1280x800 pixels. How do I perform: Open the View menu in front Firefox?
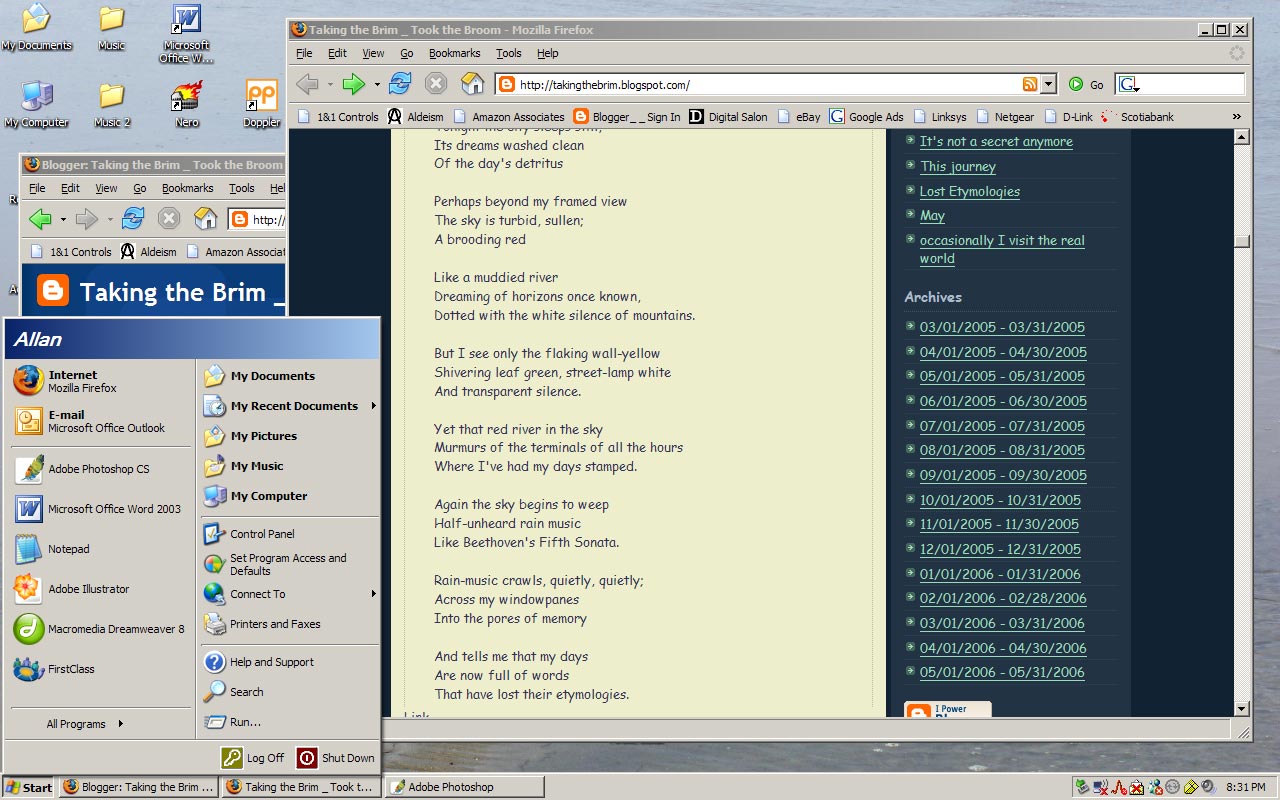373,53
